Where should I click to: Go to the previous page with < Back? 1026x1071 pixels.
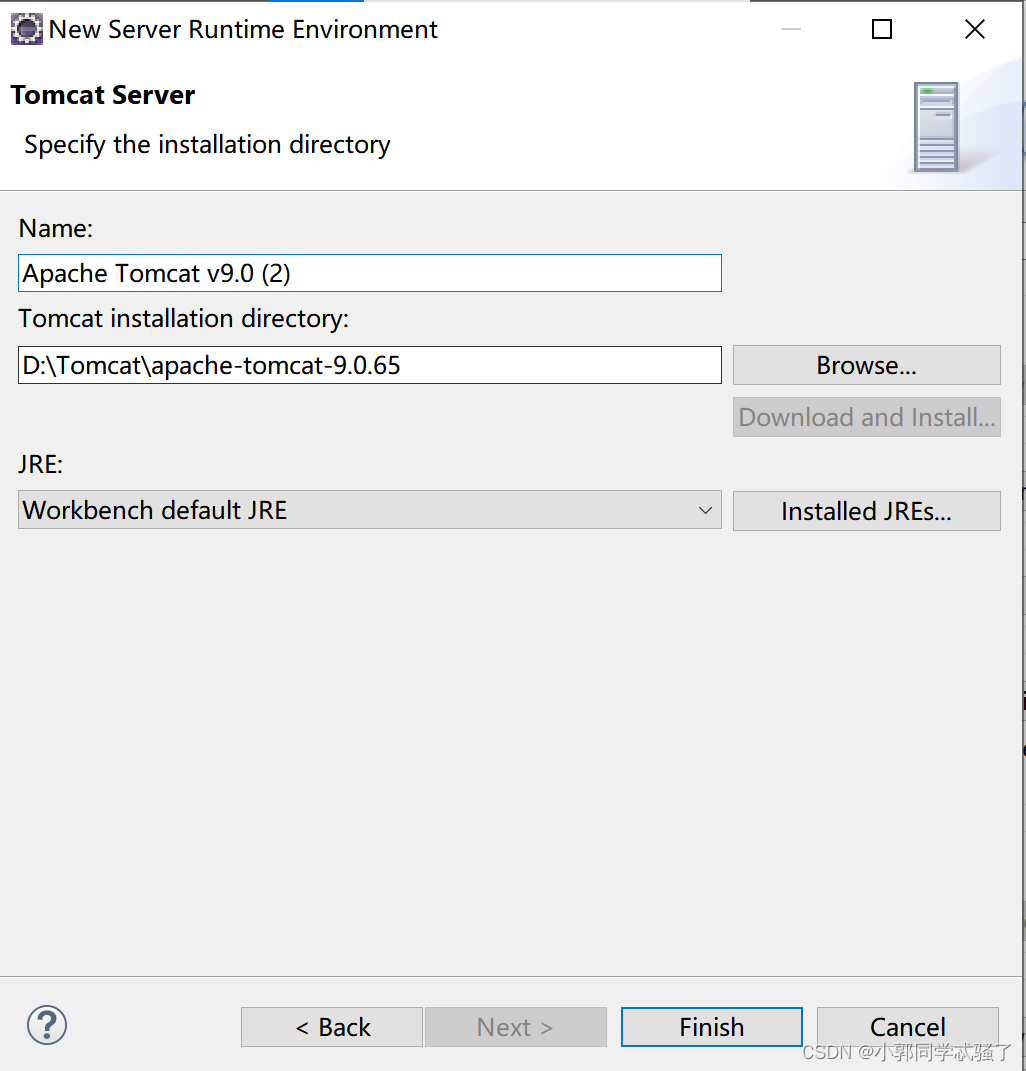332,1027
